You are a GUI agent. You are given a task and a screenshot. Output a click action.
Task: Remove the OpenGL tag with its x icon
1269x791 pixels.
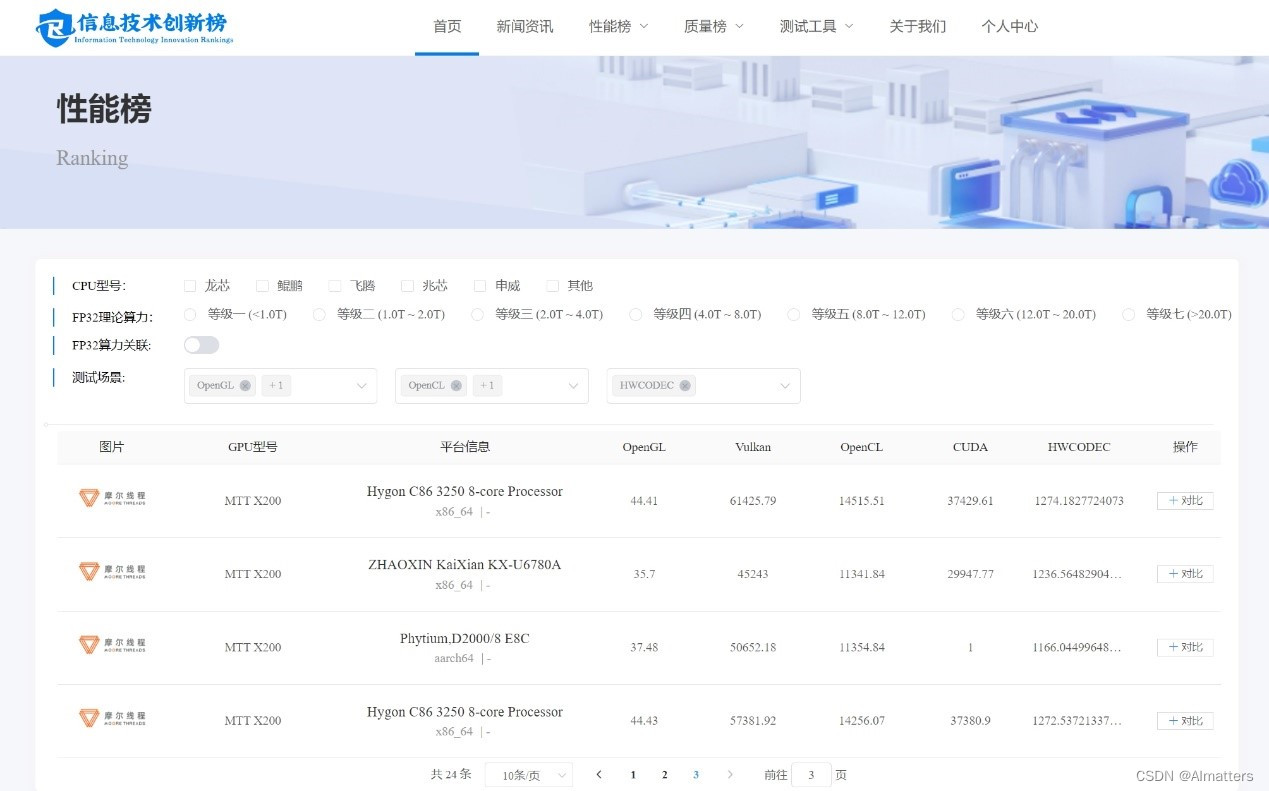(245, 386)
